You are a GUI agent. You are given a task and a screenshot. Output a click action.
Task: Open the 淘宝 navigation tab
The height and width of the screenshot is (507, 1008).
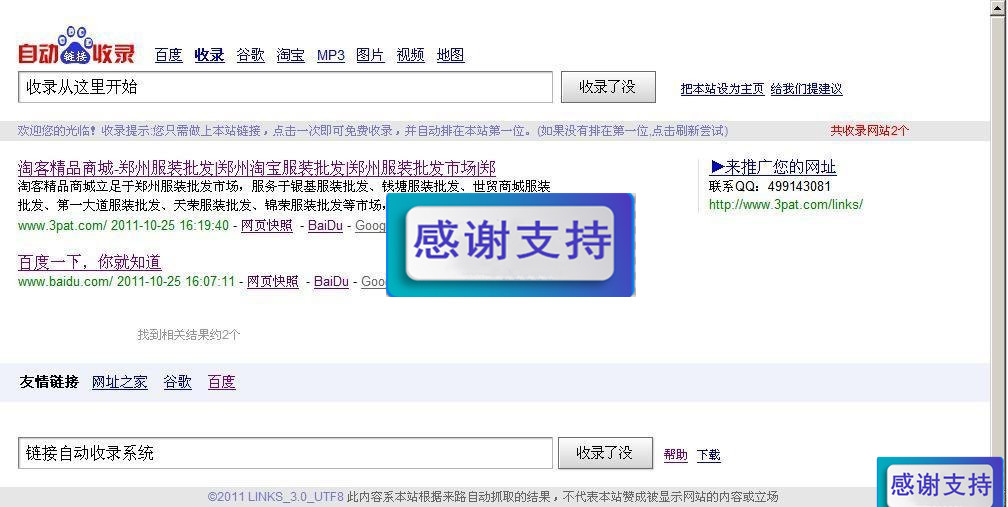click(x=291, y=55)
